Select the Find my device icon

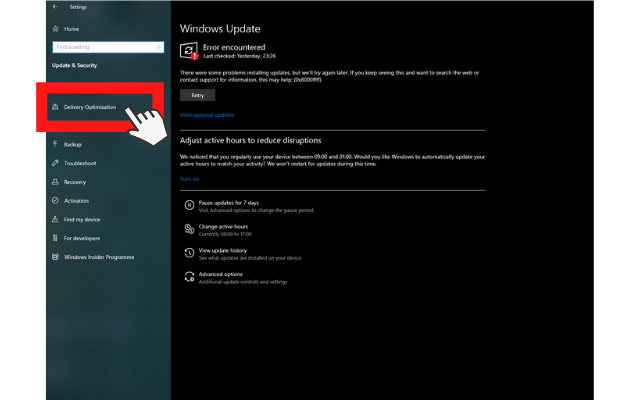pyautogui.click(x=55, y=219)
